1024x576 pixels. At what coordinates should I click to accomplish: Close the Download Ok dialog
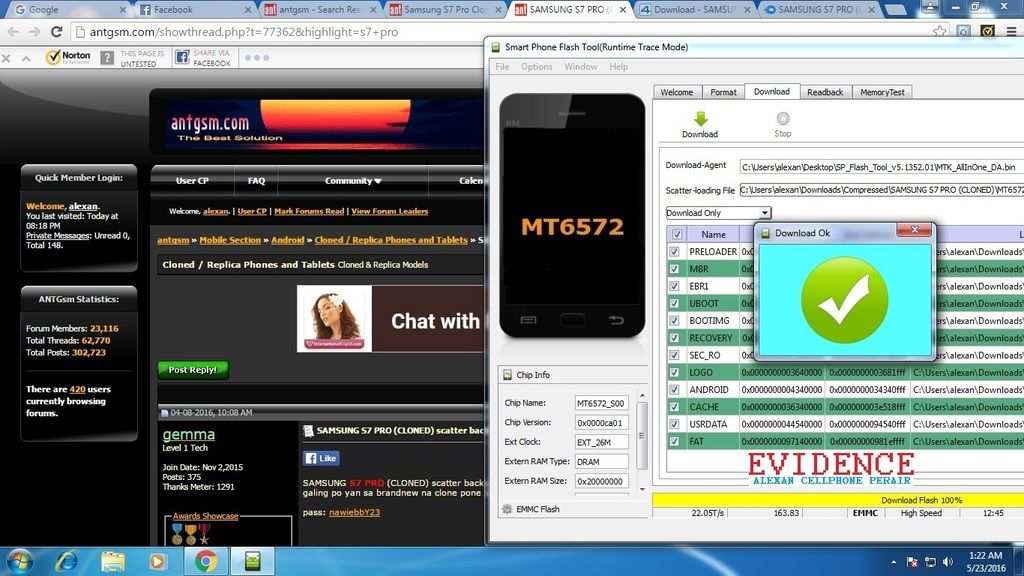point(914,230)
